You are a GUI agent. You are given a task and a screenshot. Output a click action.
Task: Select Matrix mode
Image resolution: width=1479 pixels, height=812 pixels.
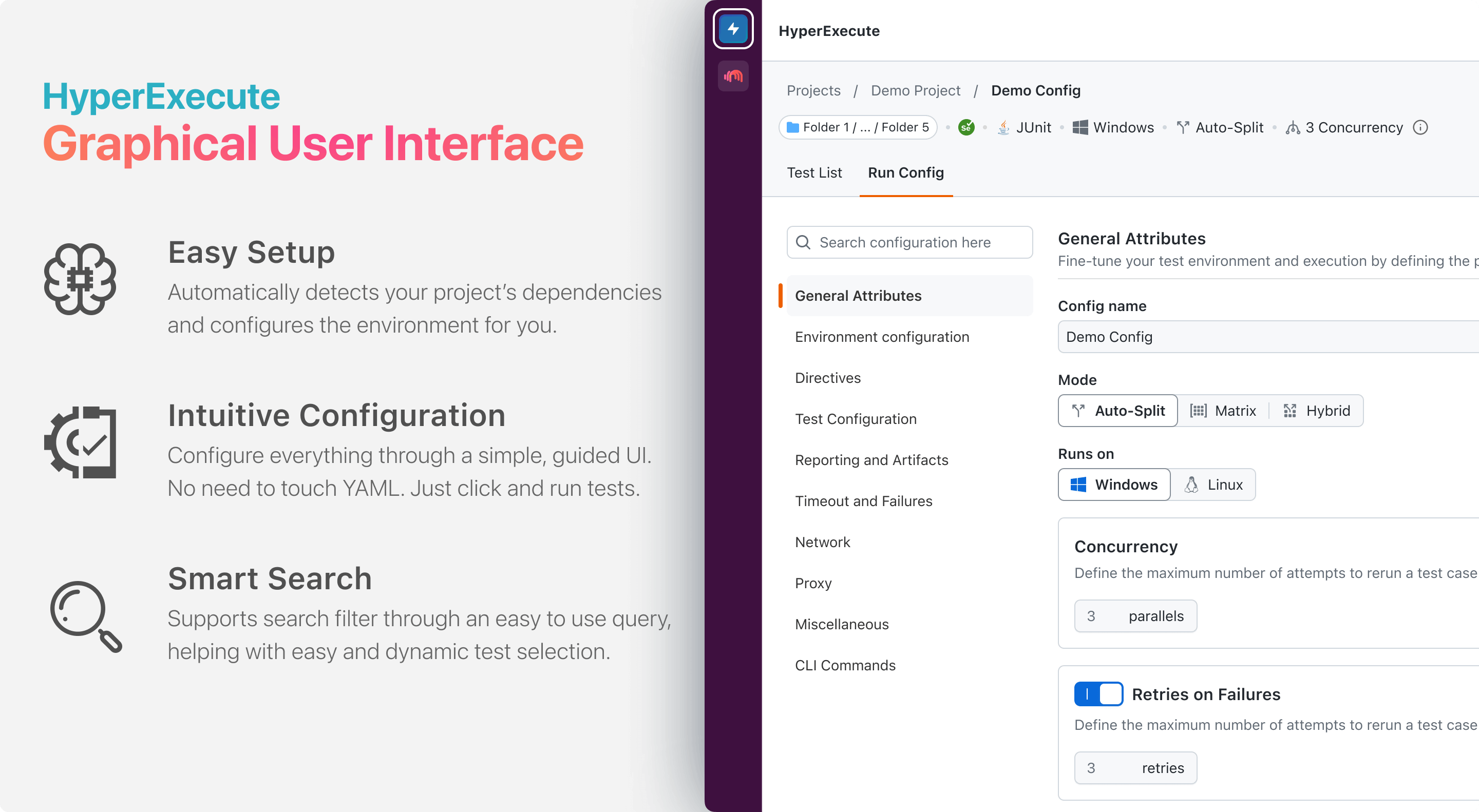tap(1223, 411)
